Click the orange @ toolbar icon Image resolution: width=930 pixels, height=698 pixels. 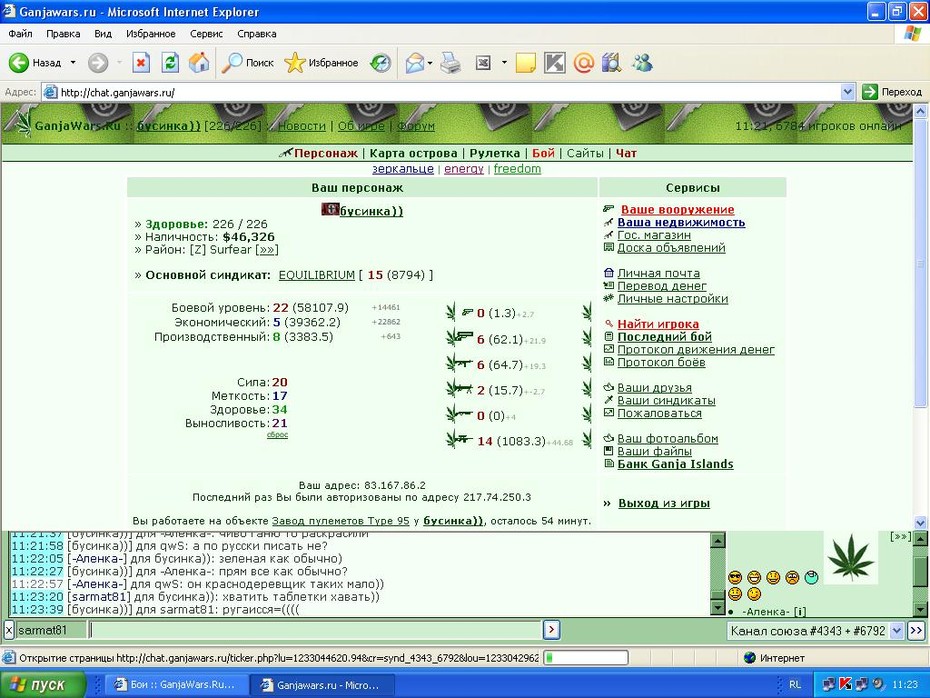click(x=584, y=62)
